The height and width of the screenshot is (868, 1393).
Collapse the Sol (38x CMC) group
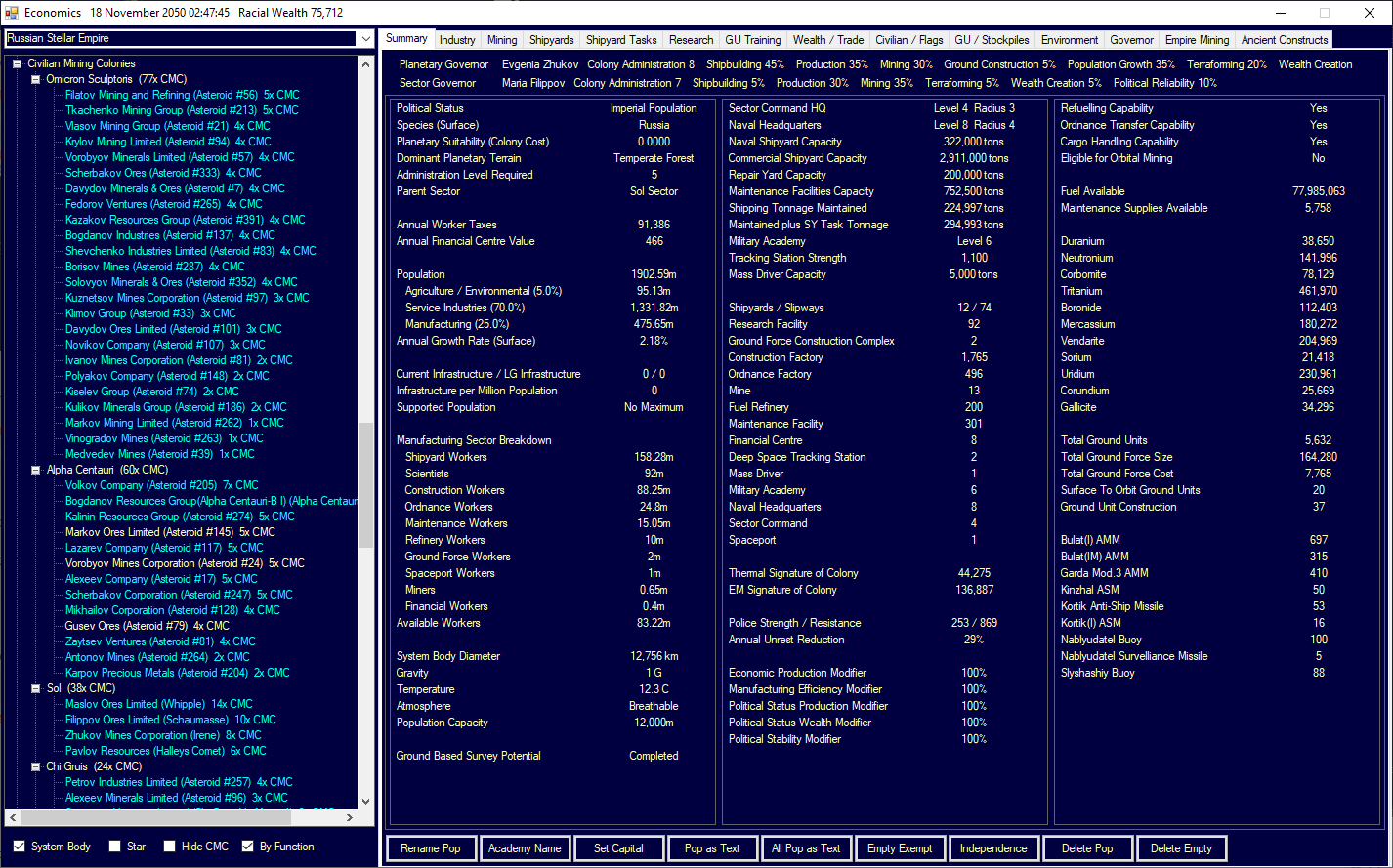36,688
